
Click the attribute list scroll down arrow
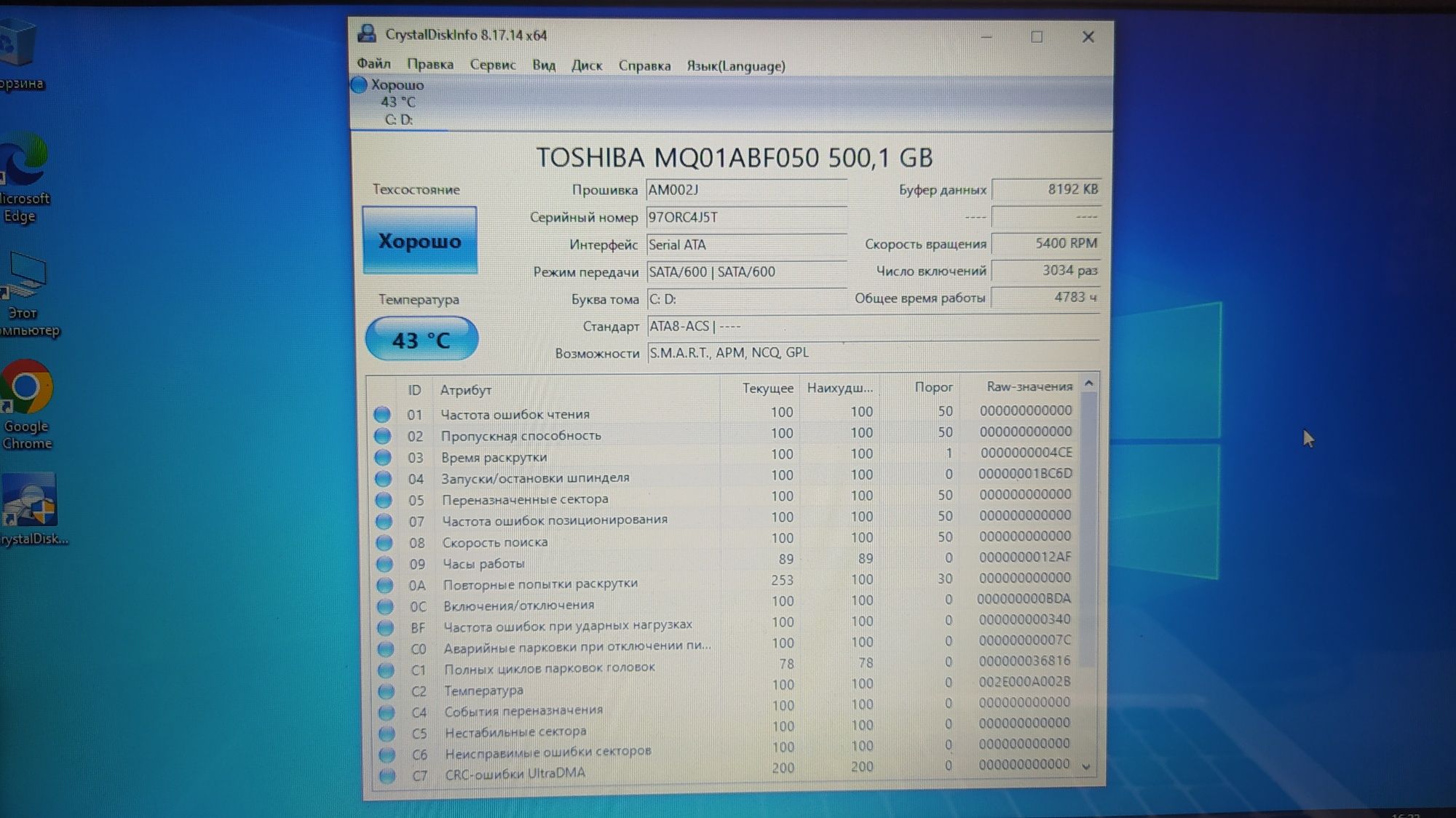pyautogui.click(x=1086, y=766)
